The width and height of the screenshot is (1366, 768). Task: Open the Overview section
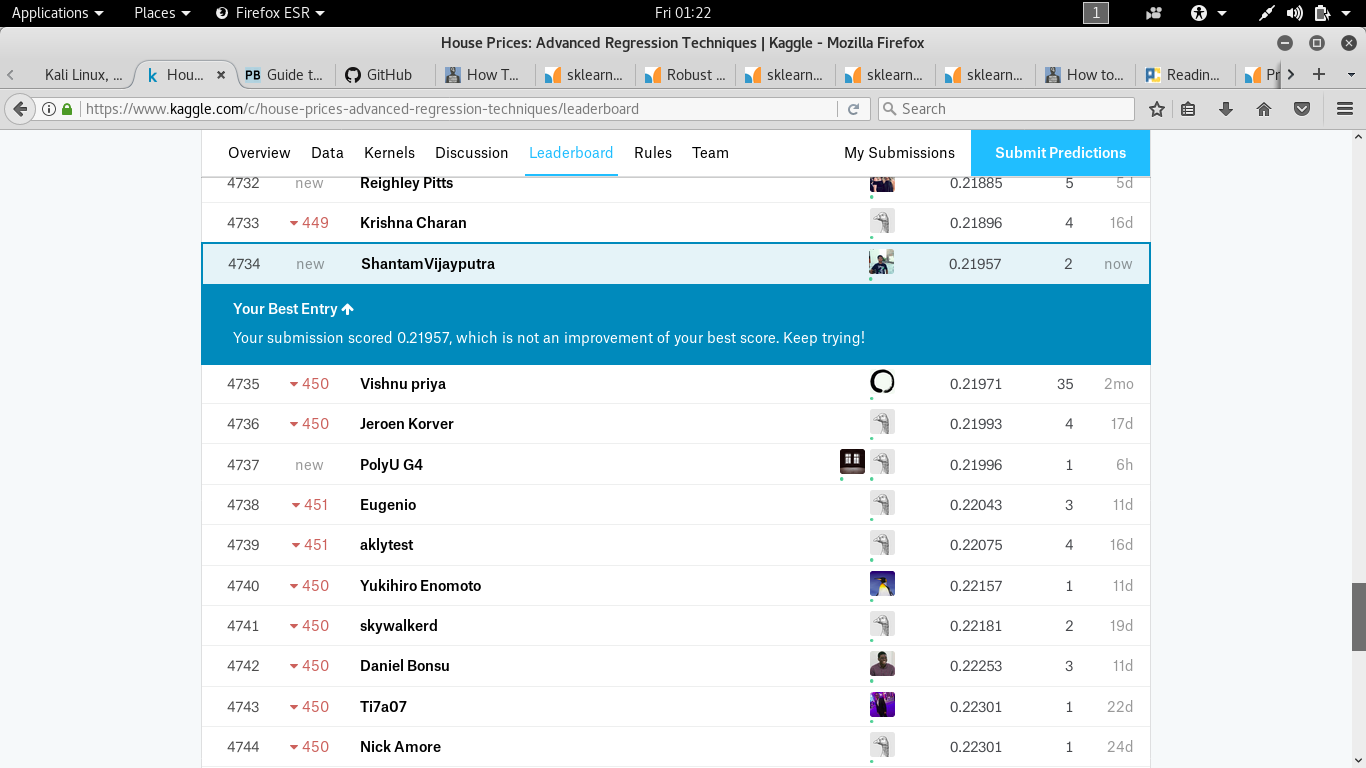(259, 153)
